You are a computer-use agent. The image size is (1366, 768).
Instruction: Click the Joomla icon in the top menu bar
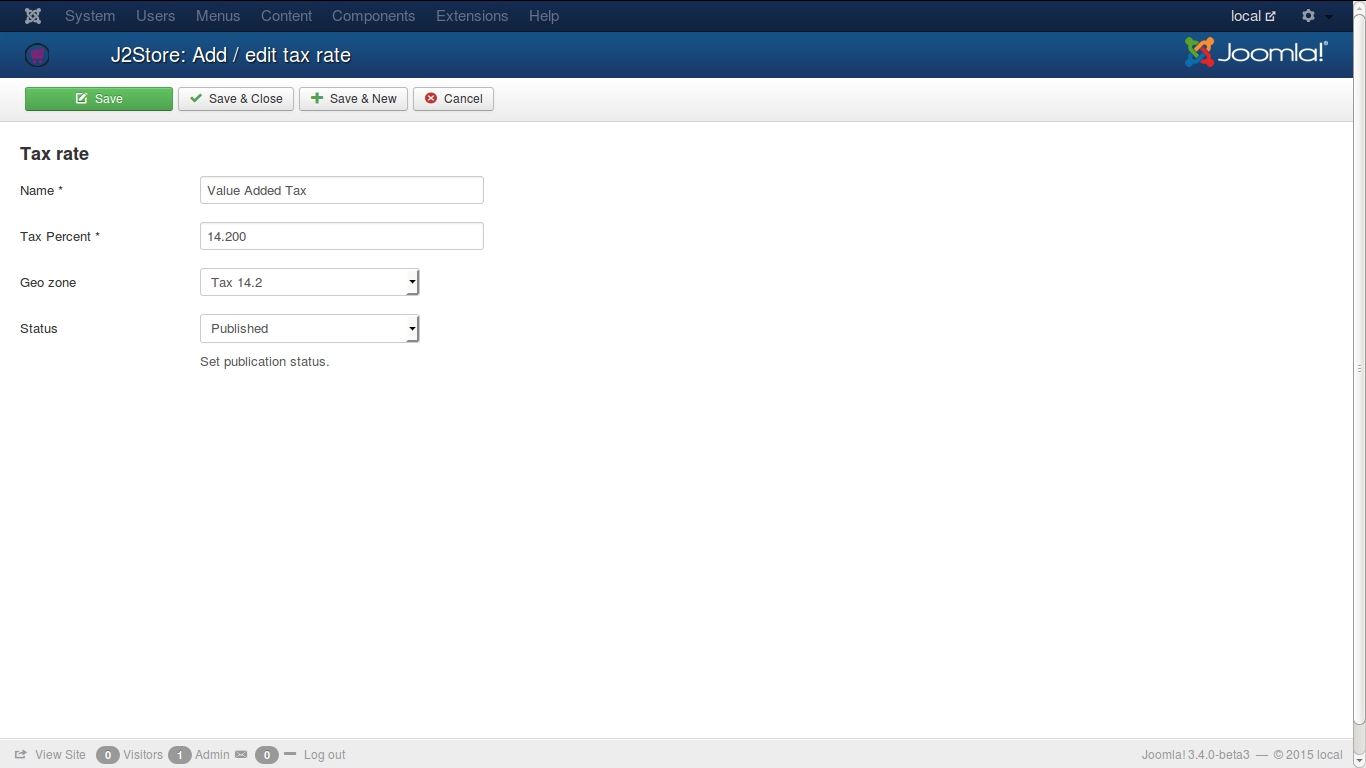[33, 16]
